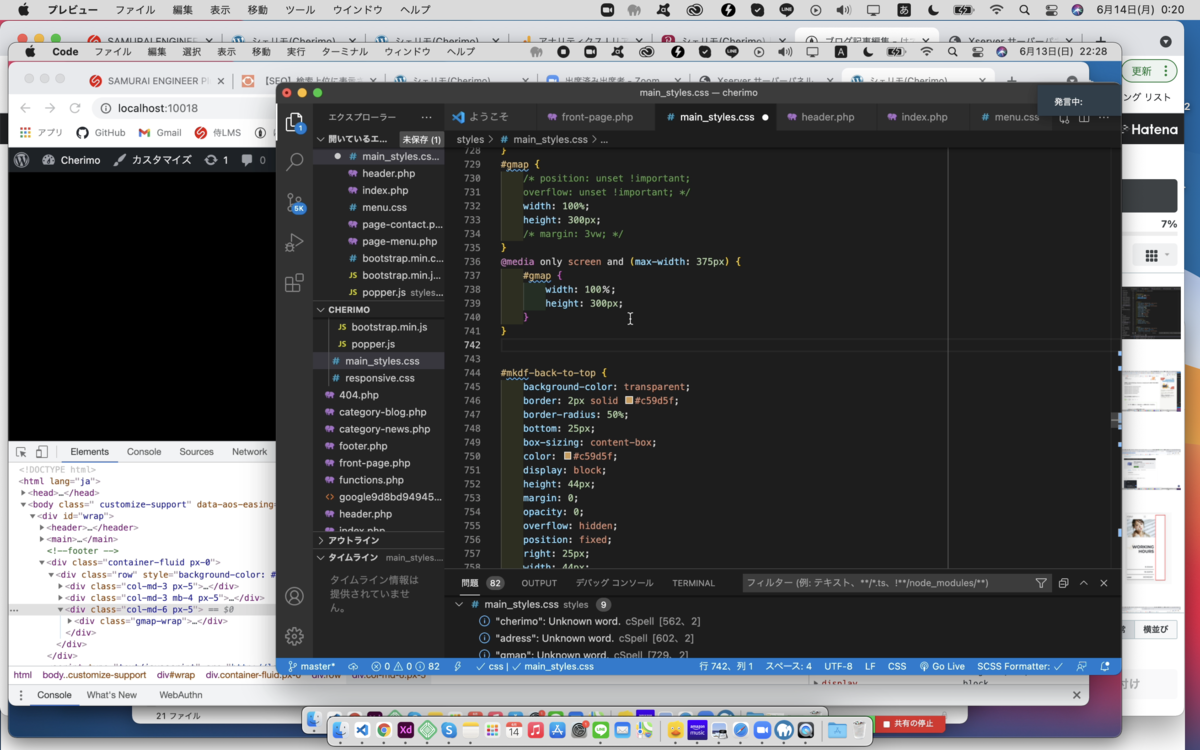Screen dimensions: 1200x750
Task: Open the Extensions icon in activity bar
Action: pyautogui.click(x=294, y=283)
